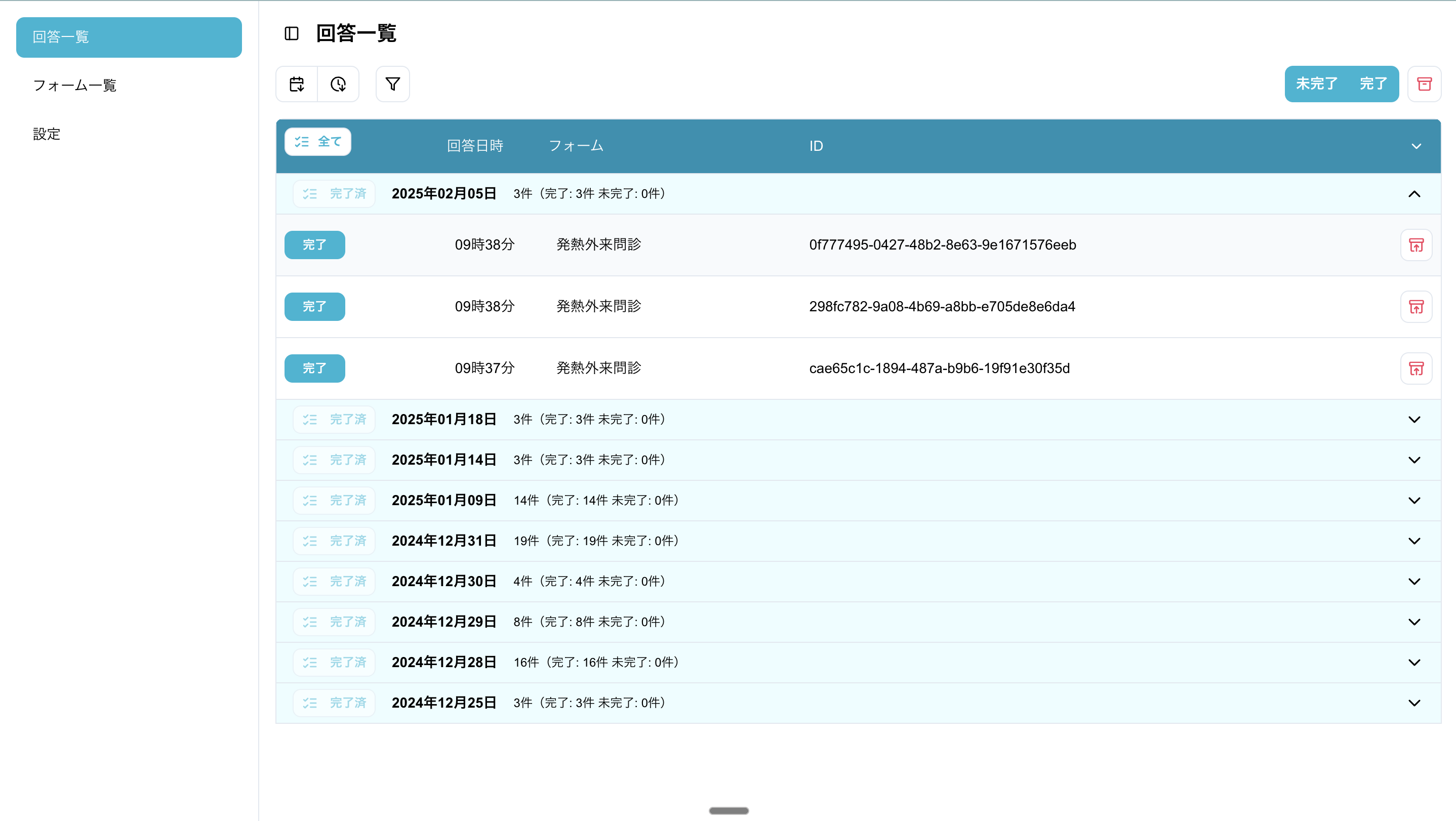Click the 完了 bulk status button
Image resolution: width=1456 pixels, height=821 pixels.
(1373, 84)
